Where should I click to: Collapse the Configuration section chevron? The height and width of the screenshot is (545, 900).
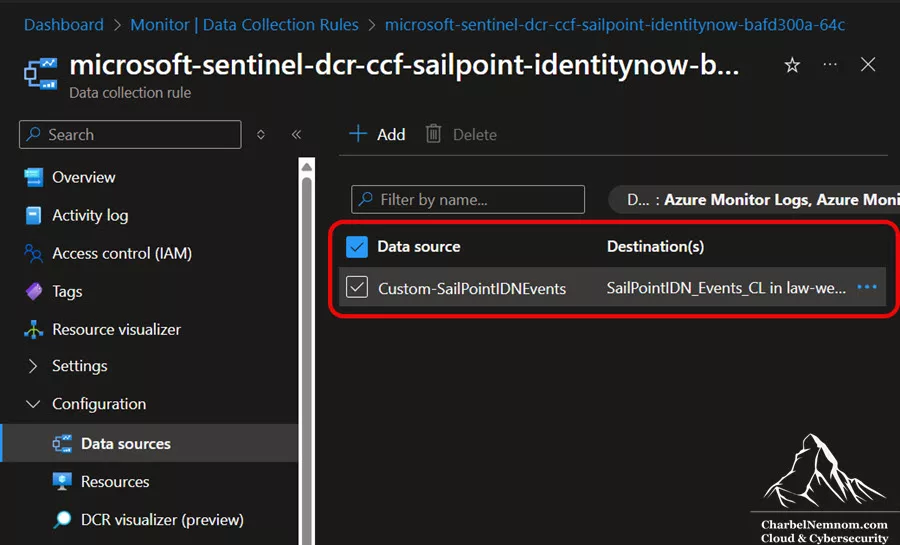33,404
